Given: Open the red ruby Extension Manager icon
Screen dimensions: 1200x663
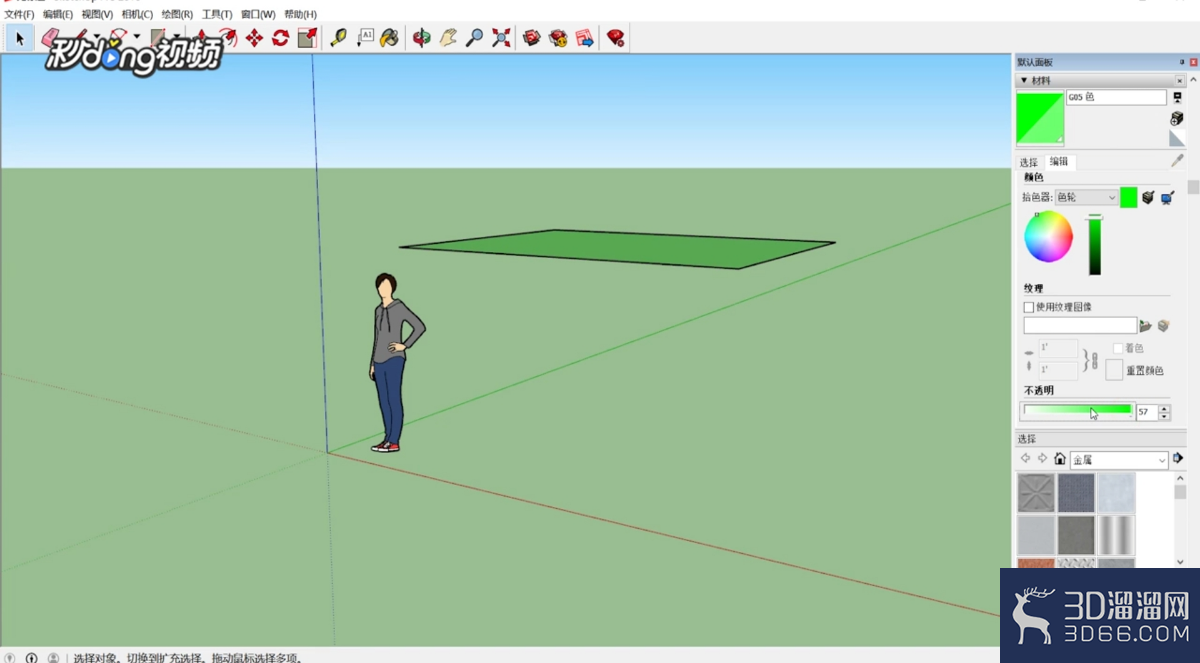Looking at the screenshot, I should 616,38.
